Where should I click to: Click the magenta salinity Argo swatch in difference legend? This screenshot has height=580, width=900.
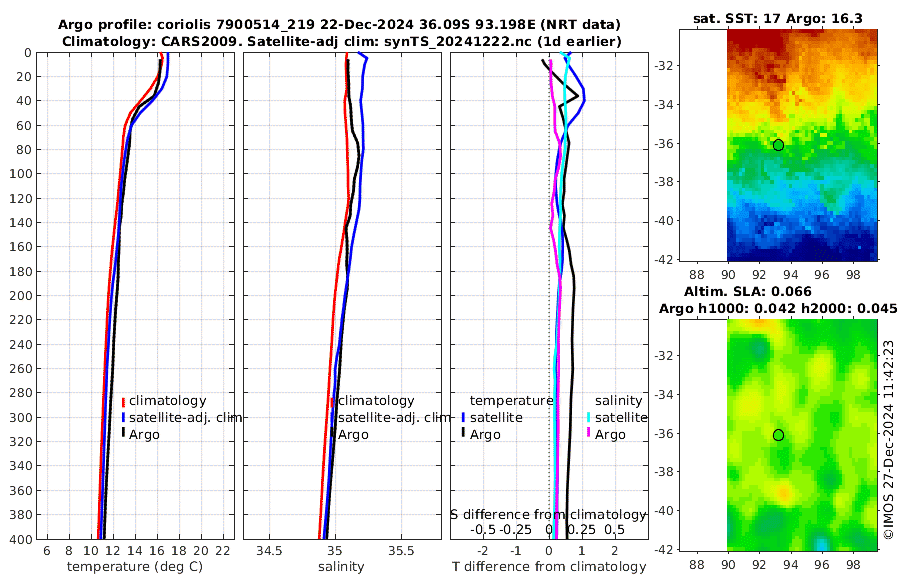coord(588,434)
